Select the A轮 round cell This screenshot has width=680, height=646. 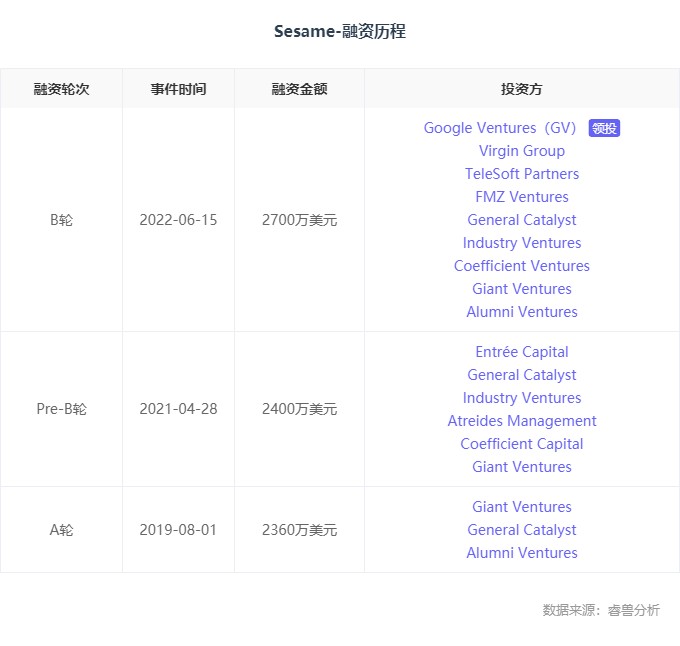point(61,529)
